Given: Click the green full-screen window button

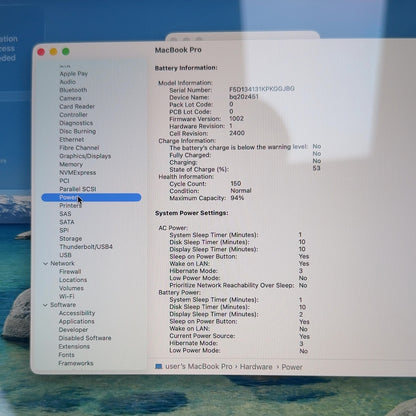Looking at the screenshot, I should [x=66, y=52].
